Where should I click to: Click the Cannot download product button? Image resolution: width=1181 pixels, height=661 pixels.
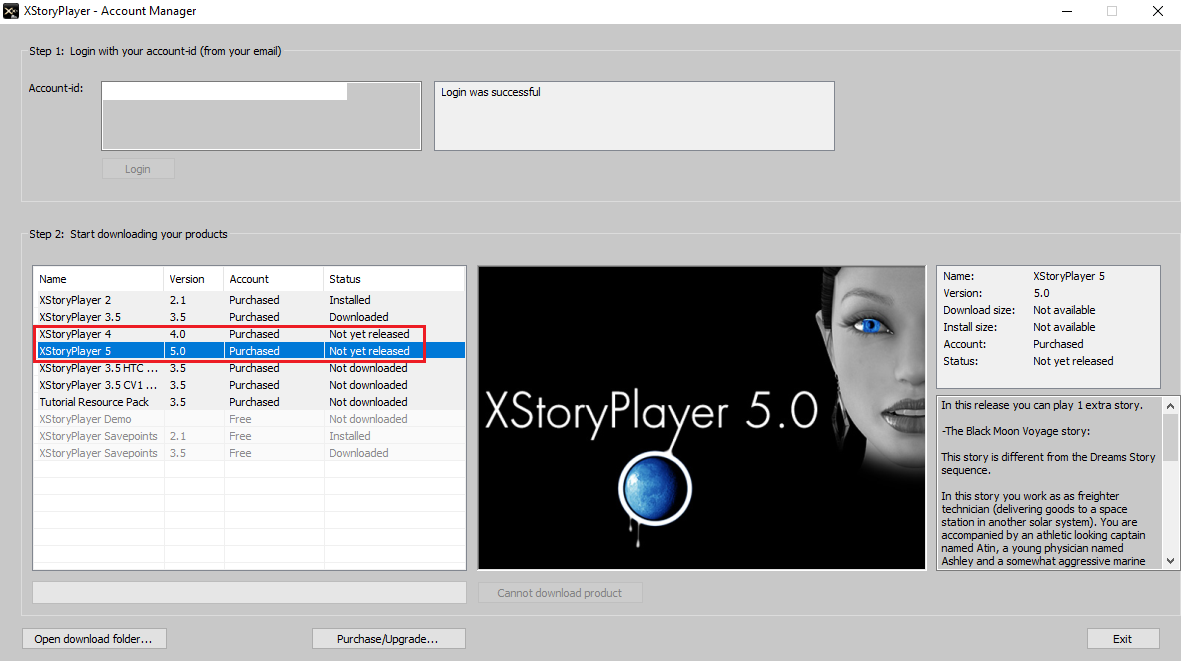560,592
